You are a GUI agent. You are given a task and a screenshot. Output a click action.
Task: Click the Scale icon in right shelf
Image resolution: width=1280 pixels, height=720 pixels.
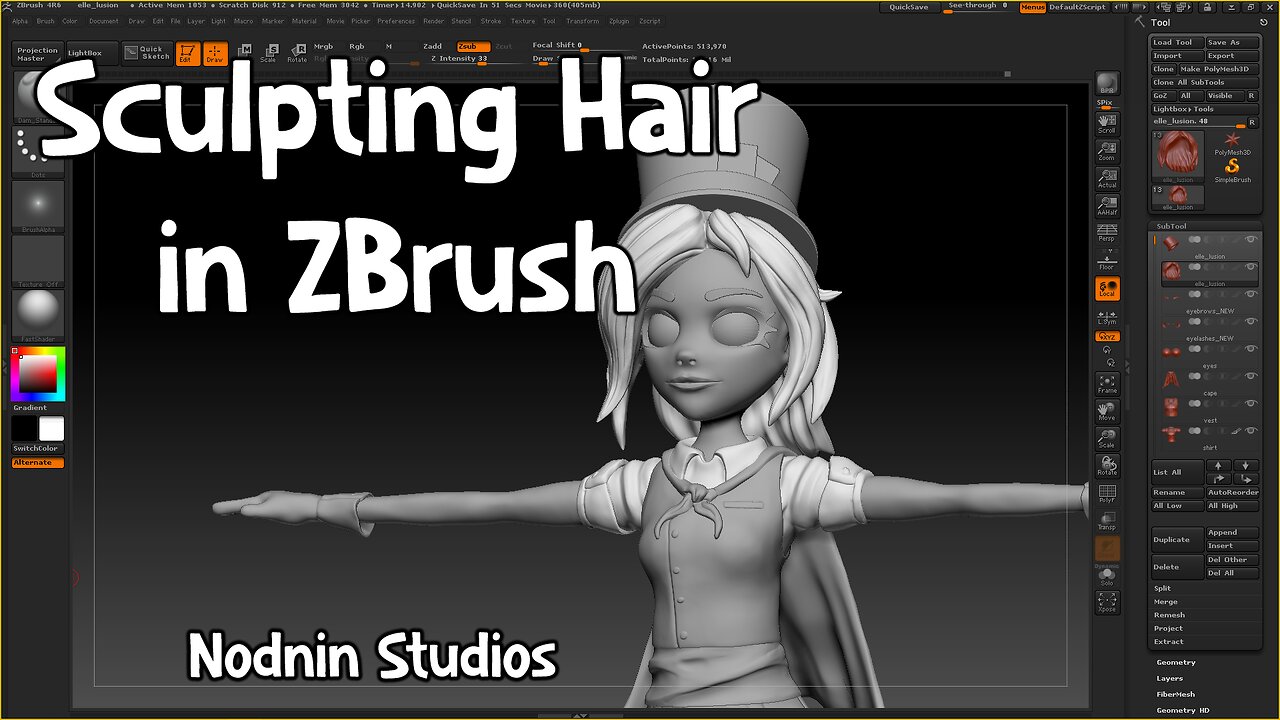coord(1107,438)
